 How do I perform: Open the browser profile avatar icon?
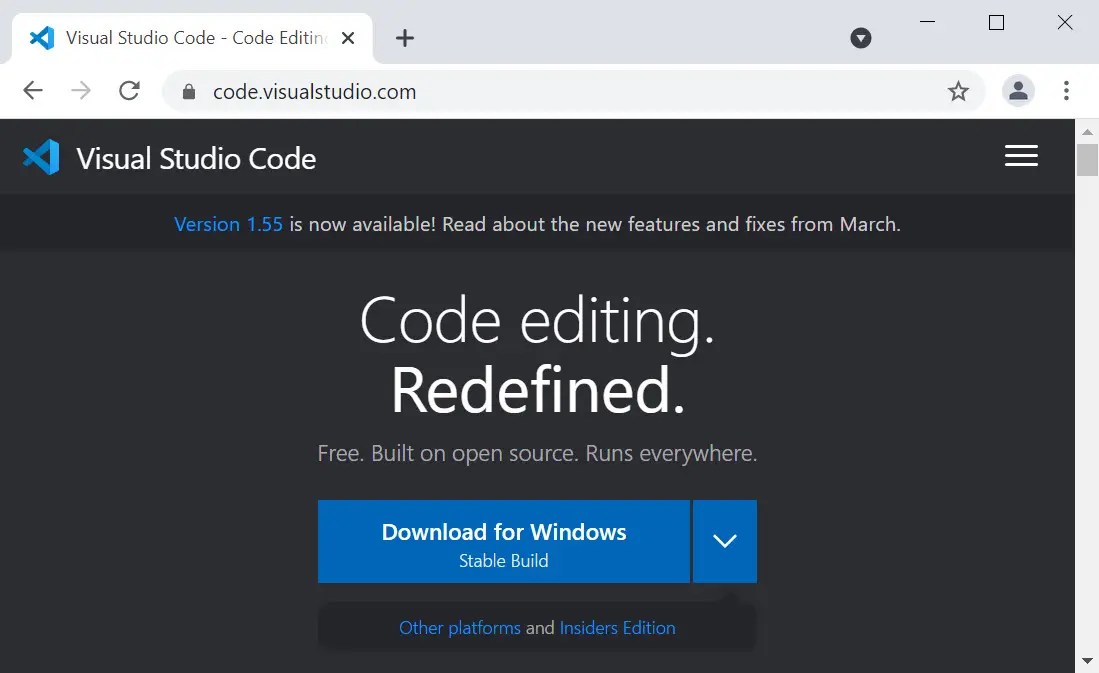pyautogui.click(x=1018, y=90)
